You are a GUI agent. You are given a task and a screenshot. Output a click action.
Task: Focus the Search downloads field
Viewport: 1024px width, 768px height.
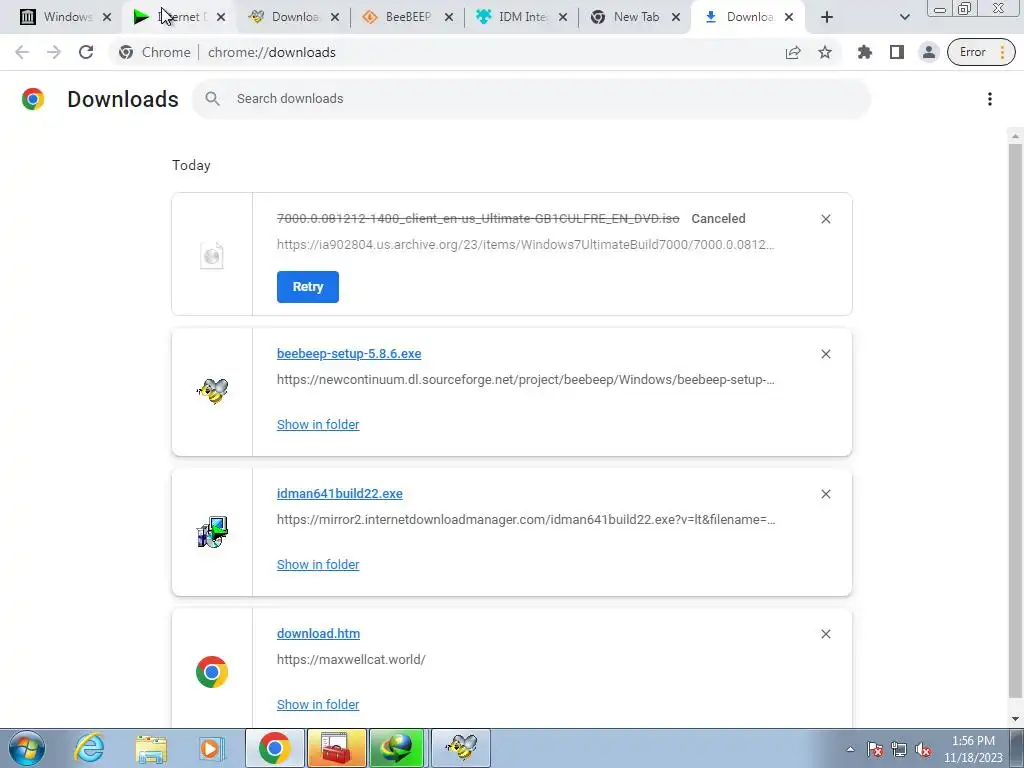coord(531,99)
